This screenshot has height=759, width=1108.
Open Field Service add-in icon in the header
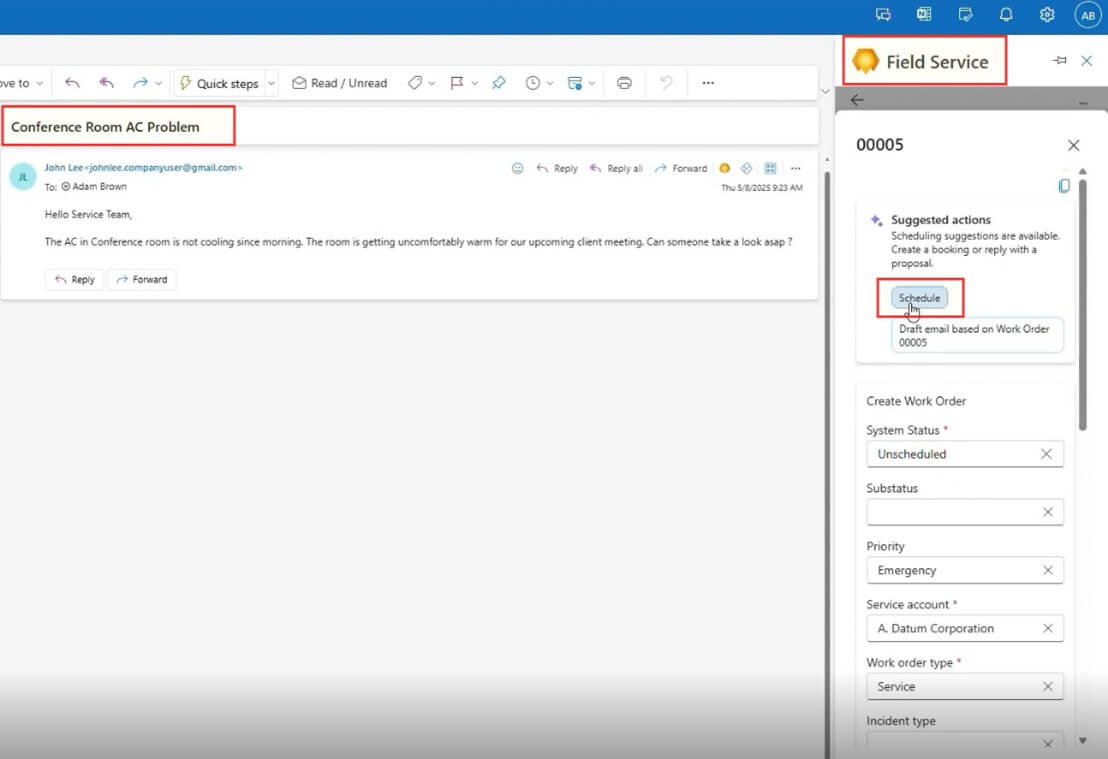click(x=724, y=168)
